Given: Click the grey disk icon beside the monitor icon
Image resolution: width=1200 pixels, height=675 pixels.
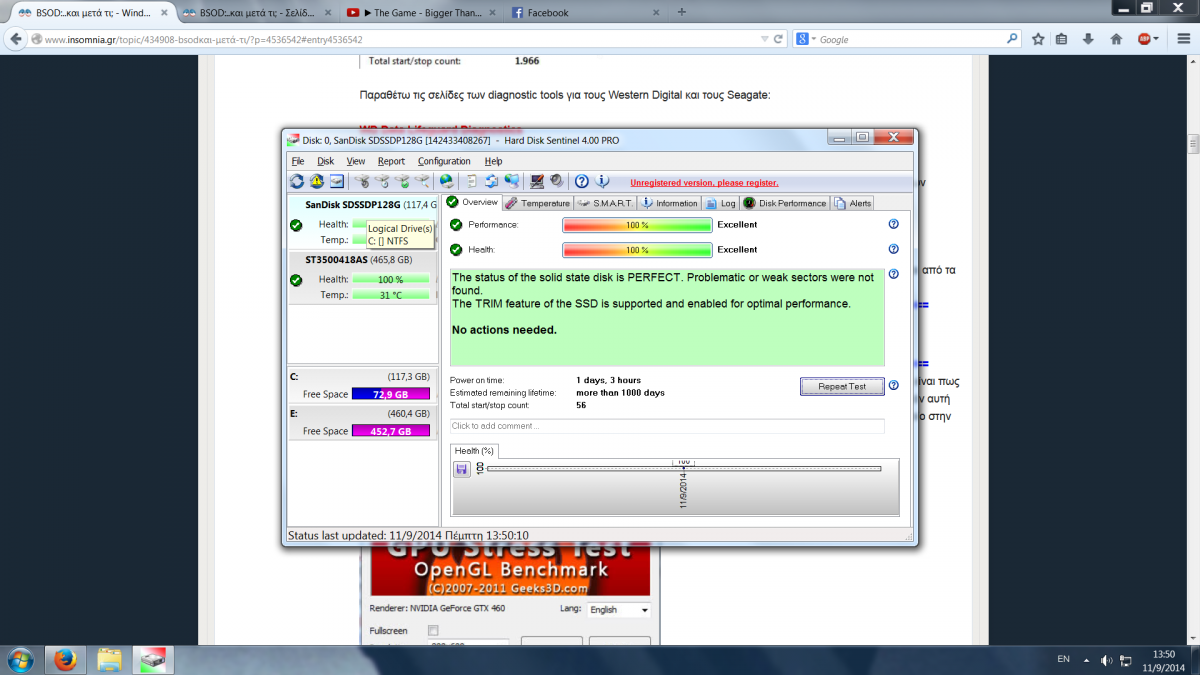Looking at the screenshot, I should pos(556,181).
